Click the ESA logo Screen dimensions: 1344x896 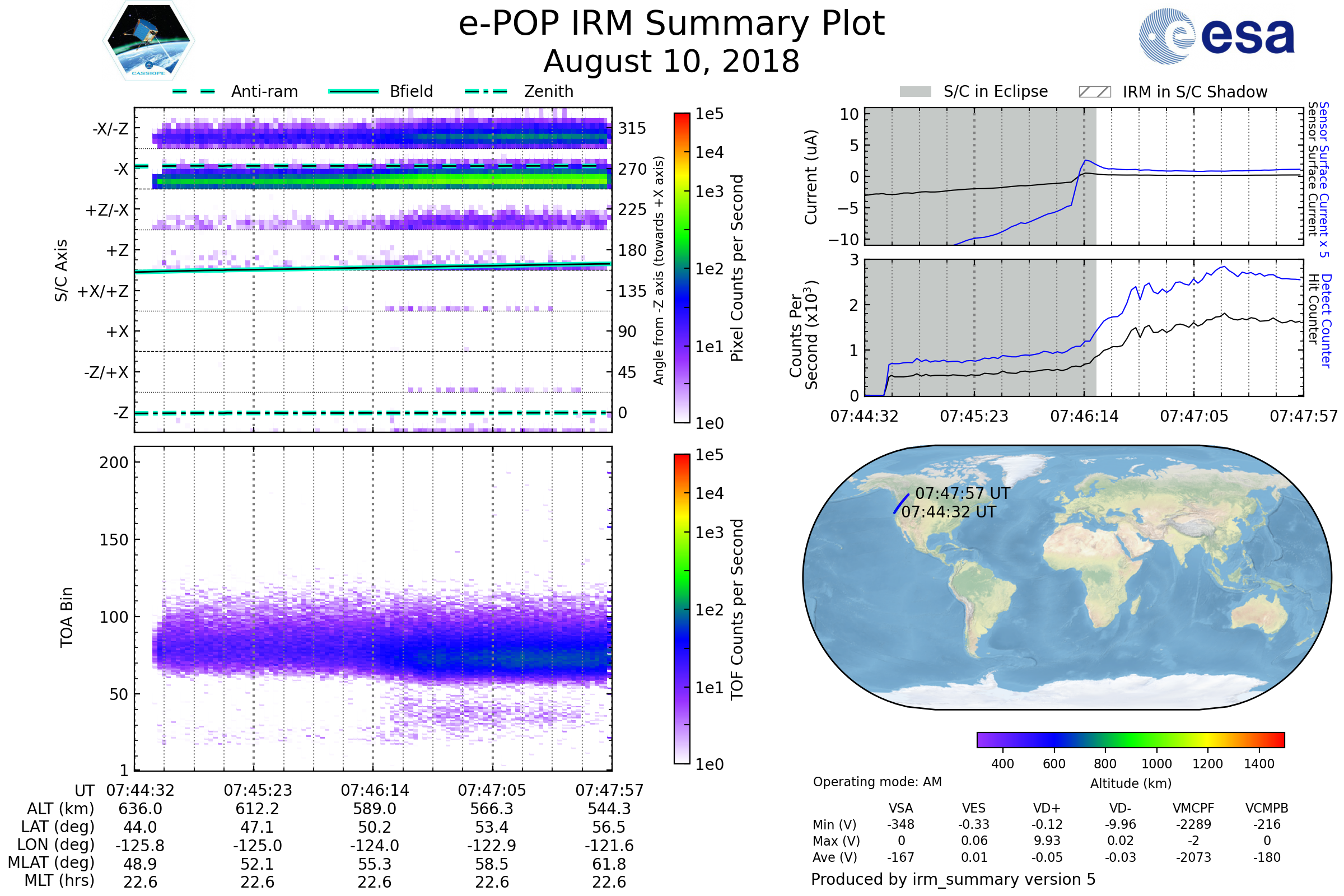(1216, 35)
